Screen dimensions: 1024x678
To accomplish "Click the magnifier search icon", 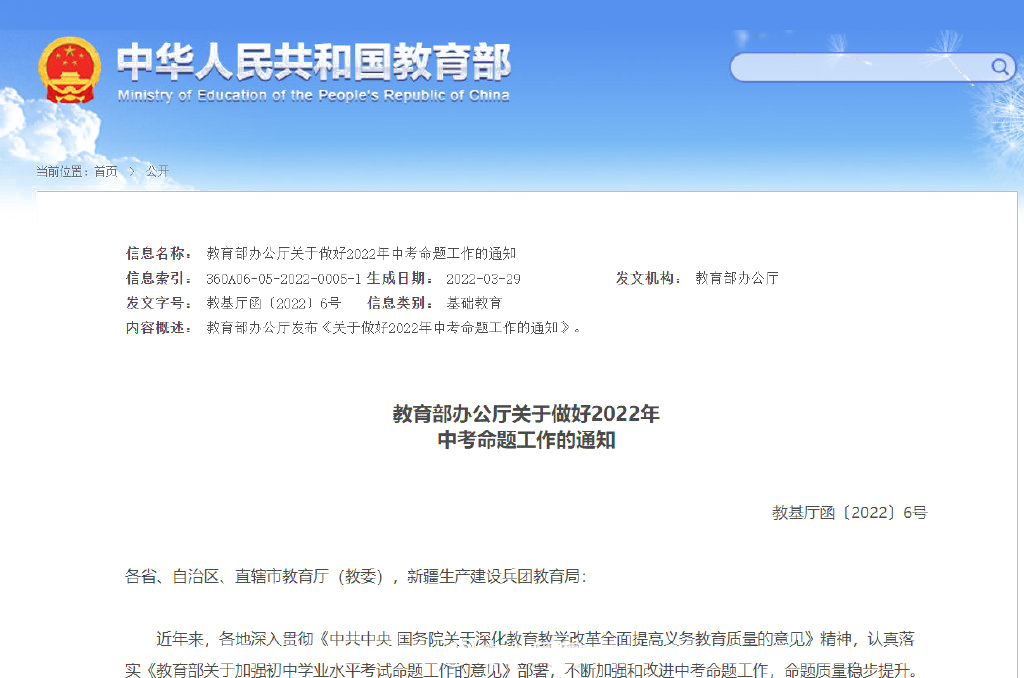I will coord(1000,67).
